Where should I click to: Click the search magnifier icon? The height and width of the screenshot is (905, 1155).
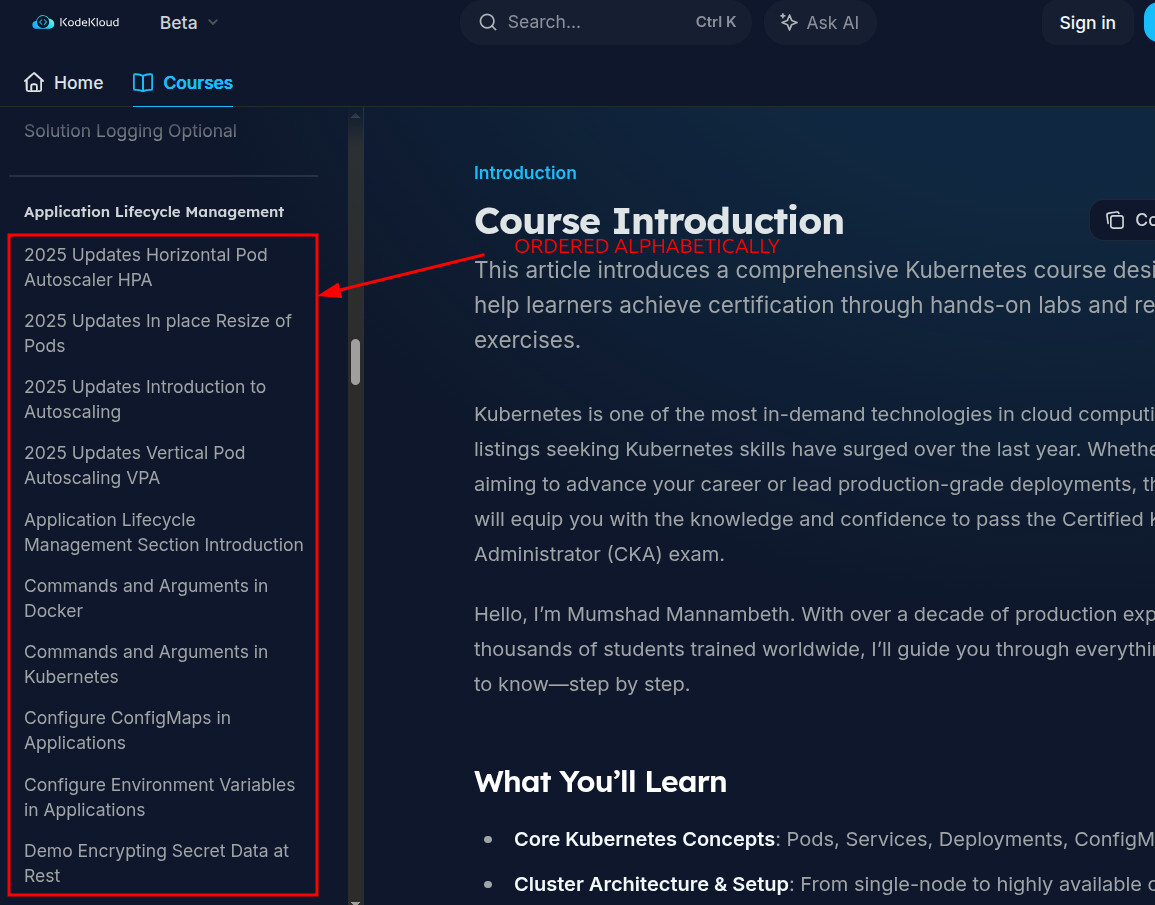tap(488, 22)
